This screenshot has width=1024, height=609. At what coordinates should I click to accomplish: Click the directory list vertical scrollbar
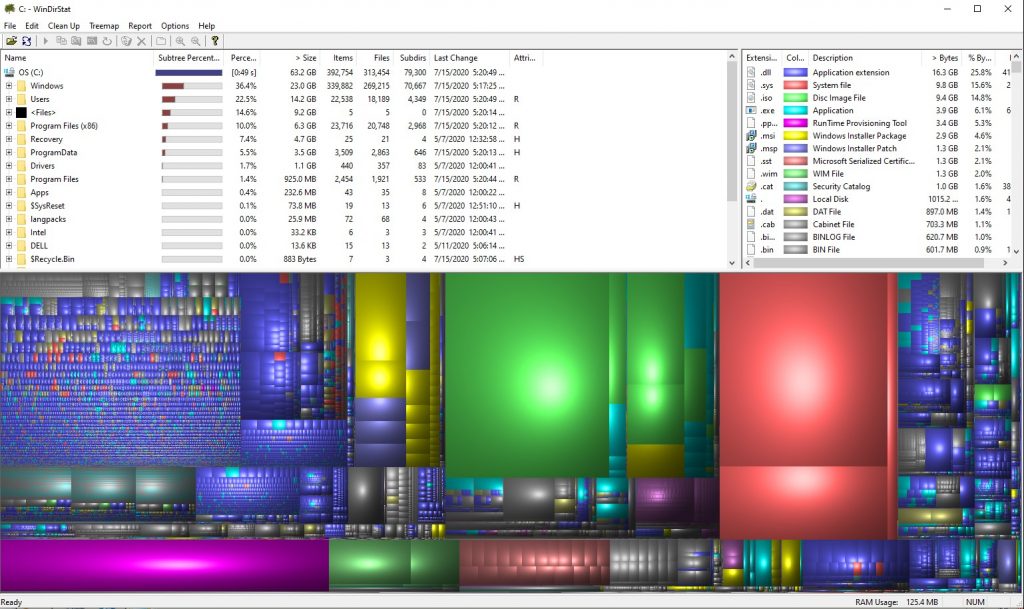pyautogui.click(x=732, y=133)
